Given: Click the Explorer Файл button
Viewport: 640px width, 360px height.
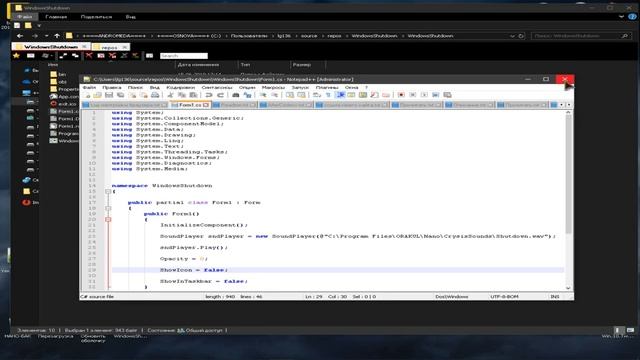Looking at the screenshot, I should [x=24, y=17].
